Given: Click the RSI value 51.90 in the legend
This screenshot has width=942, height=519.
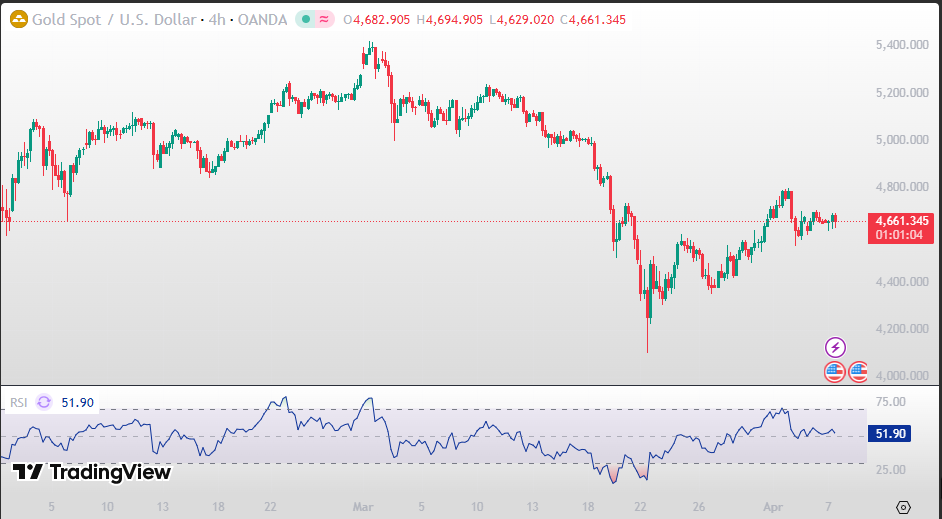Looking at the screenshot, I should tap(77, 402).
